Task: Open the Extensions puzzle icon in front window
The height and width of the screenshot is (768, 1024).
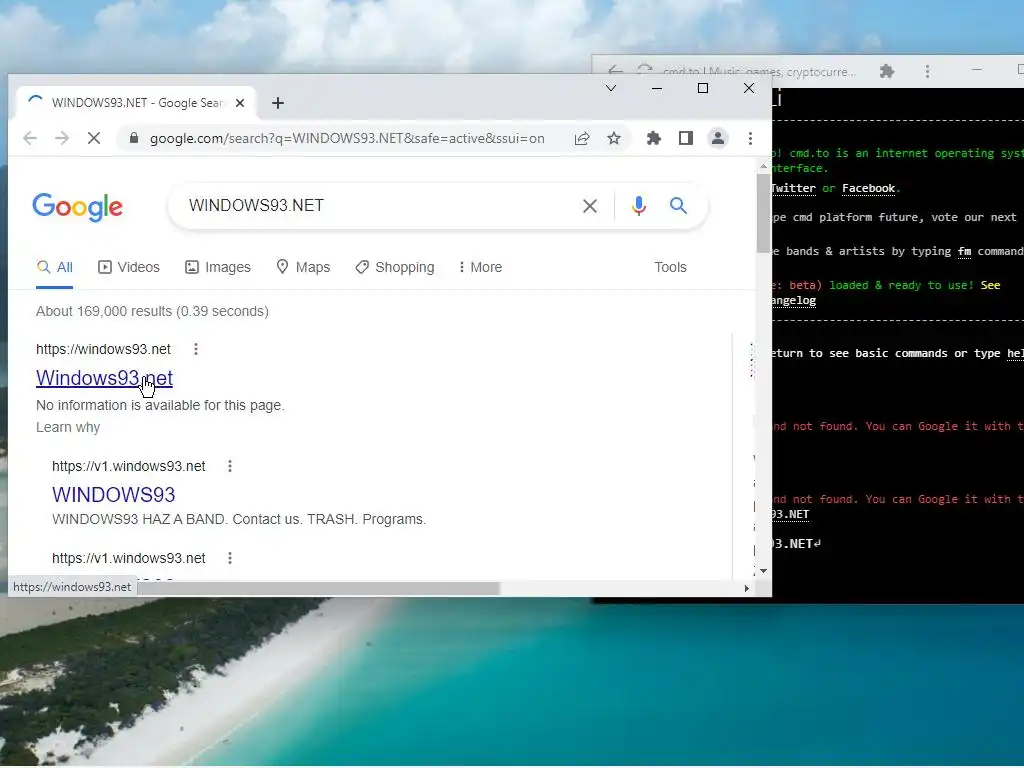Action: point(654,138)
